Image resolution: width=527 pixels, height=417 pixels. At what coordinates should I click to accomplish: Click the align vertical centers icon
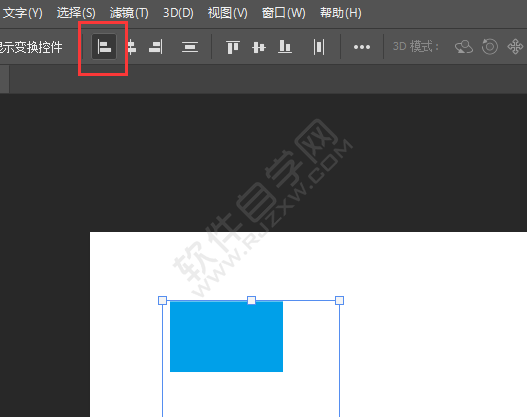tap(259, 47)
